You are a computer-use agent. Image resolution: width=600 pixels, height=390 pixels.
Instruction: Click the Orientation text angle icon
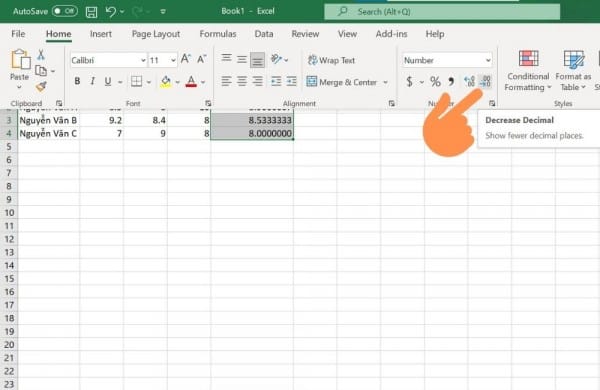(276, 59)
